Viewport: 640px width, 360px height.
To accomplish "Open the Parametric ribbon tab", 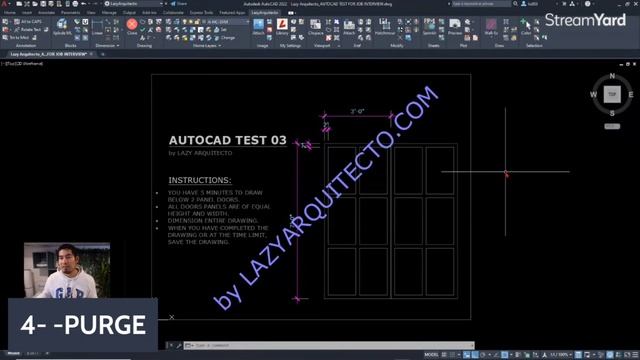I will pyautogui.click(x=70, y=13).
